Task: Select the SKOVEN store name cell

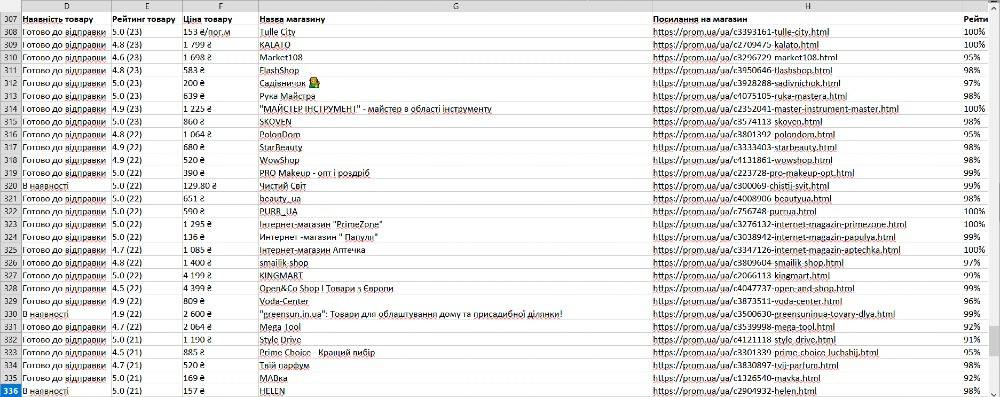Action: click(455, 121)
